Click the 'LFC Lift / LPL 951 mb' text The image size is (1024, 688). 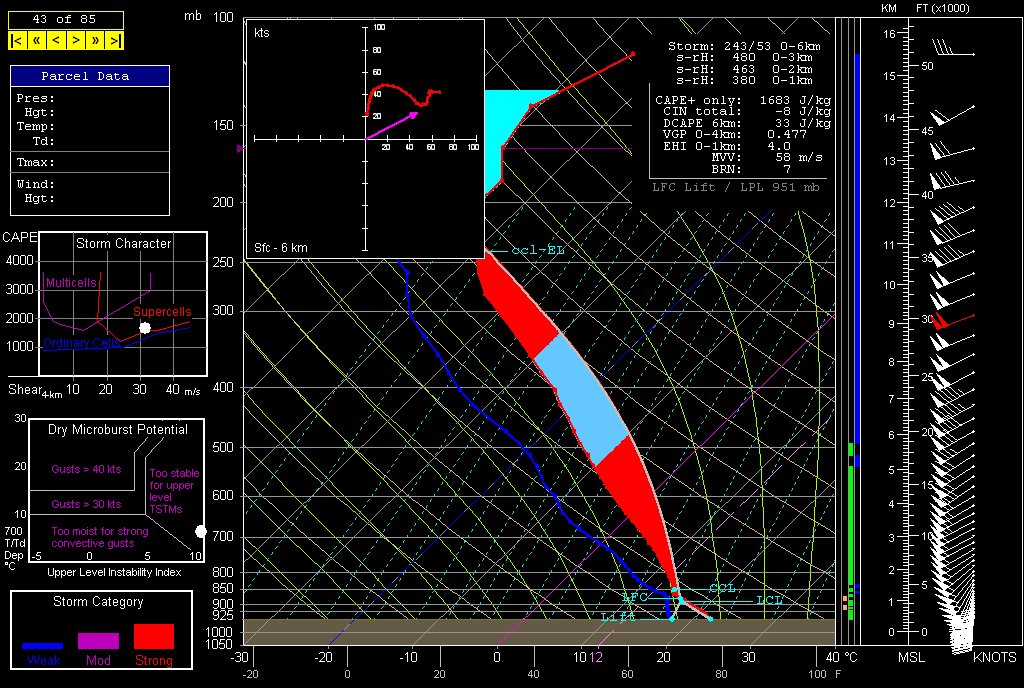[x=735, y=186]
